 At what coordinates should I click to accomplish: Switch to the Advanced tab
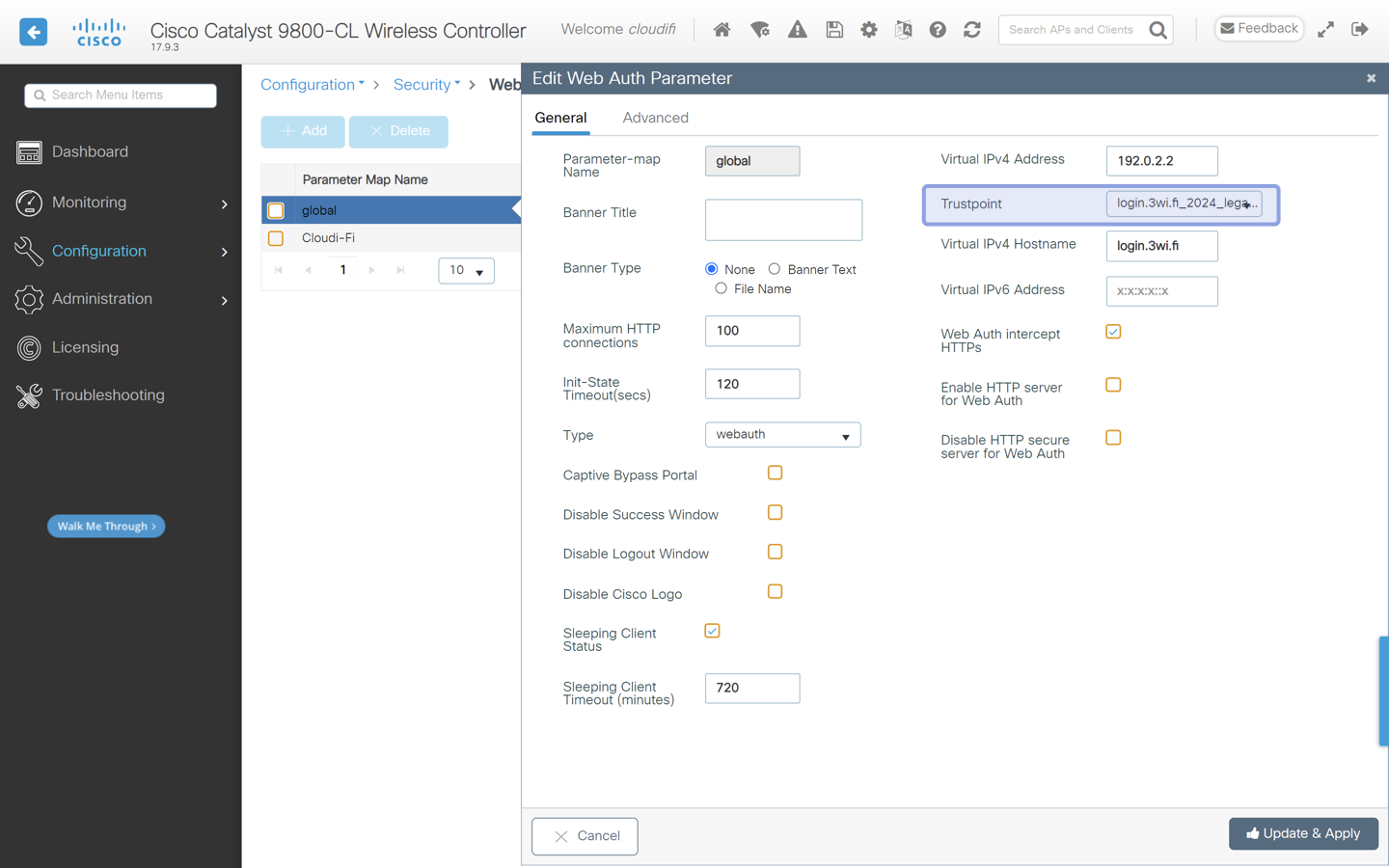coord(655,117)
